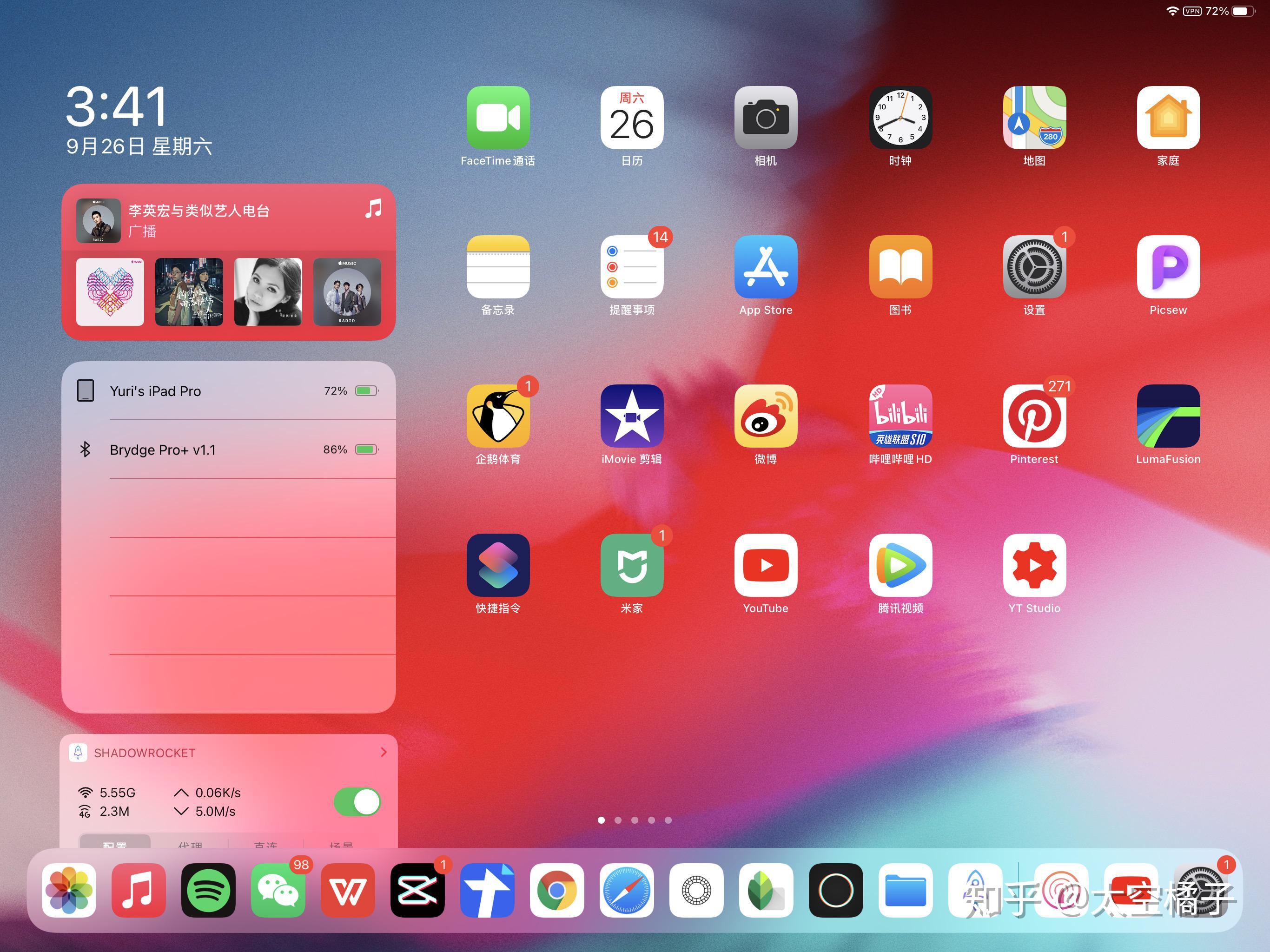
Task: Open the 设置 settings app on home screen
Action: pos(1034,267)
